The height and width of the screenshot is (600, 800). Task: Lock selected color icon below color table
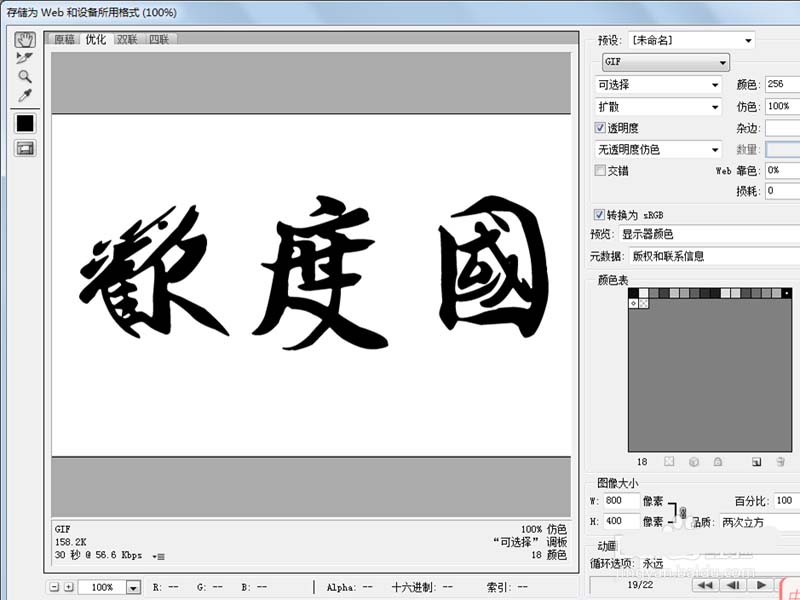click(x=718, y=461)
